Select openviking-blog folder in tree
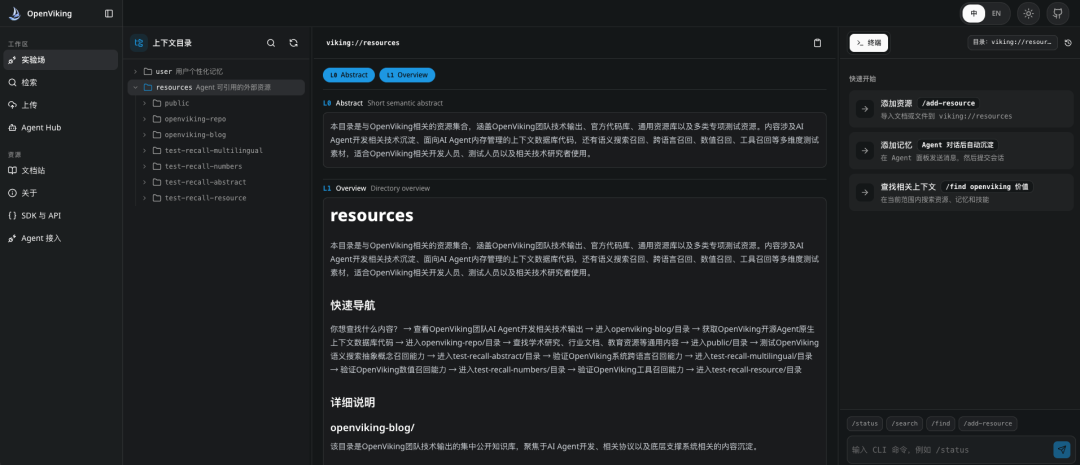This screenshot has width=1080, height=465. click(220, 135)
